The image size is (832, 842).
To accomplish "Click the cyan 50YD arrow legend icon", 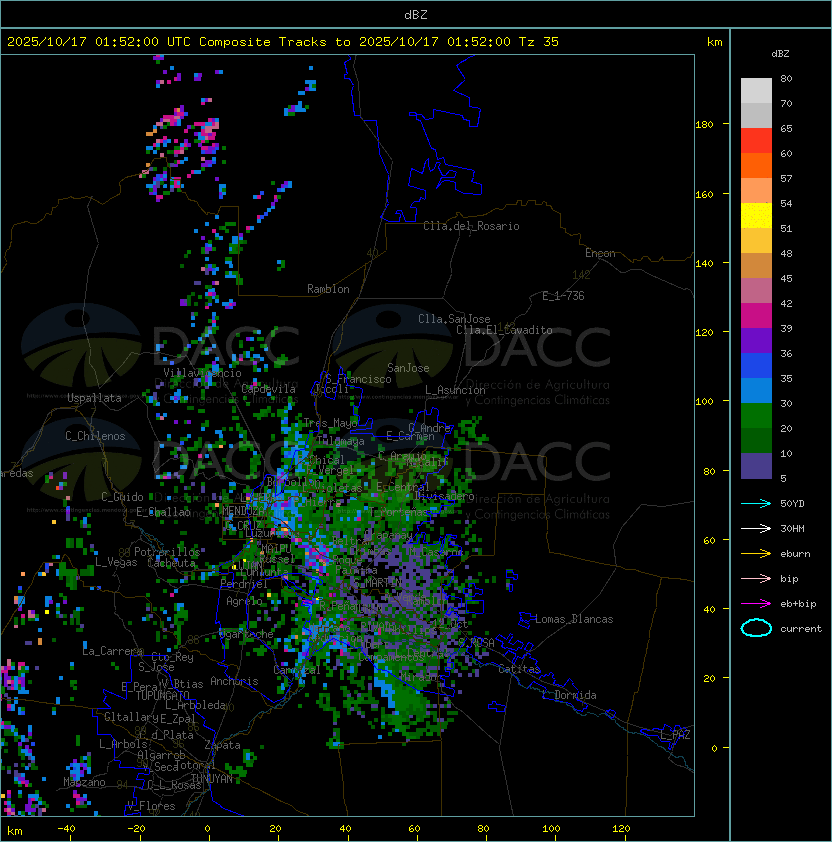I will pyautogui.click(x=756, y=504).
